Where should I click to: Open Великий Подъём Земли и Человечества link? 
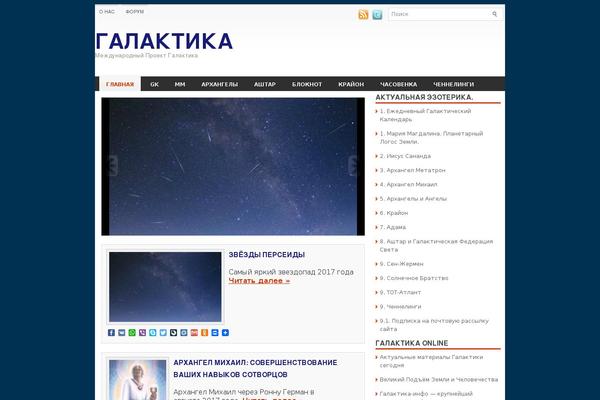pyautogui.click(x=439, y=379)
